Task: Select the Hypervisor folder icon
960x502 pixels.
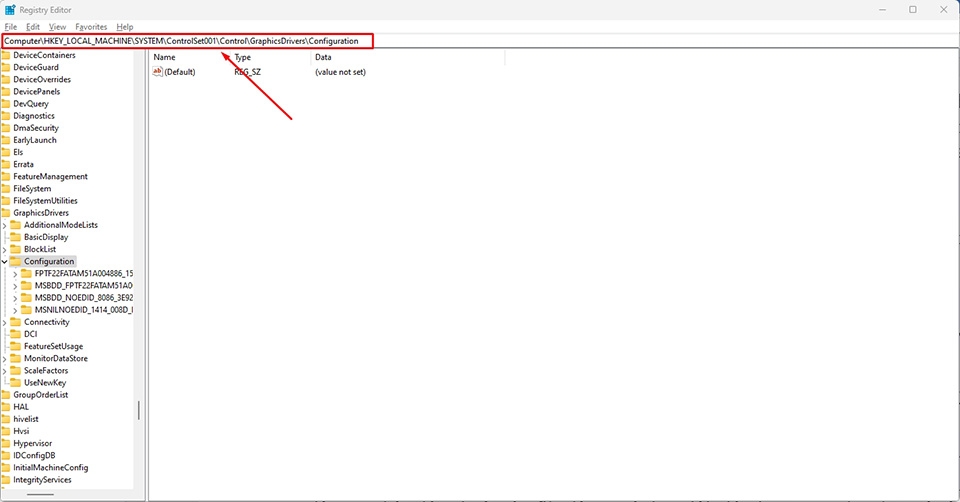Action: click(x=6, y=443)
